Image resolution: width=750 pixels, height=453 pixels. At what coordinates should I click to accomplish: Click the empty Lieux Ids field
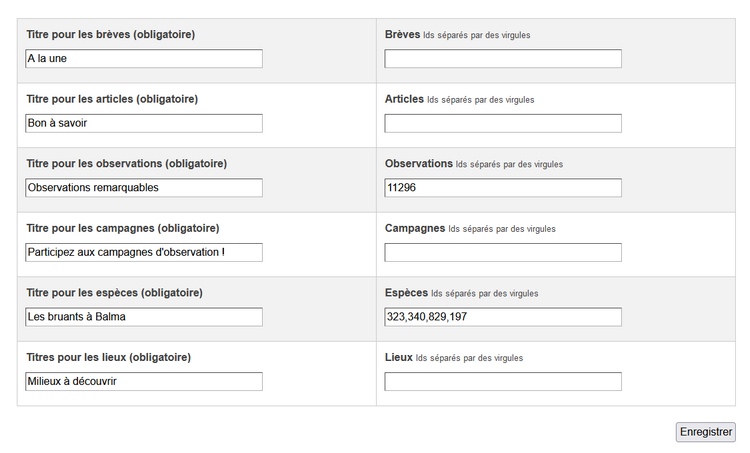[503, 381]
